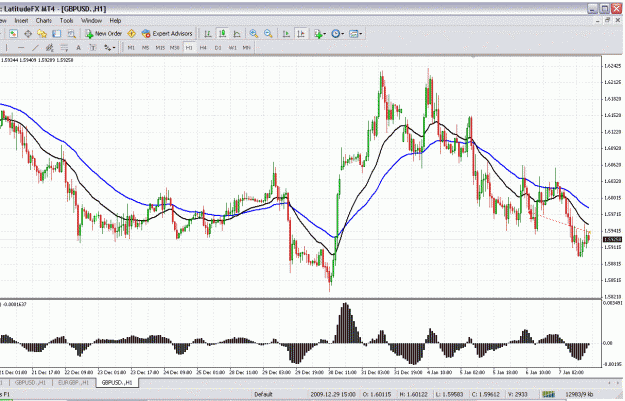The image size is (625, 401).
Task: Open the Data Window crosshair icon
Action: [x=28, y=34]
